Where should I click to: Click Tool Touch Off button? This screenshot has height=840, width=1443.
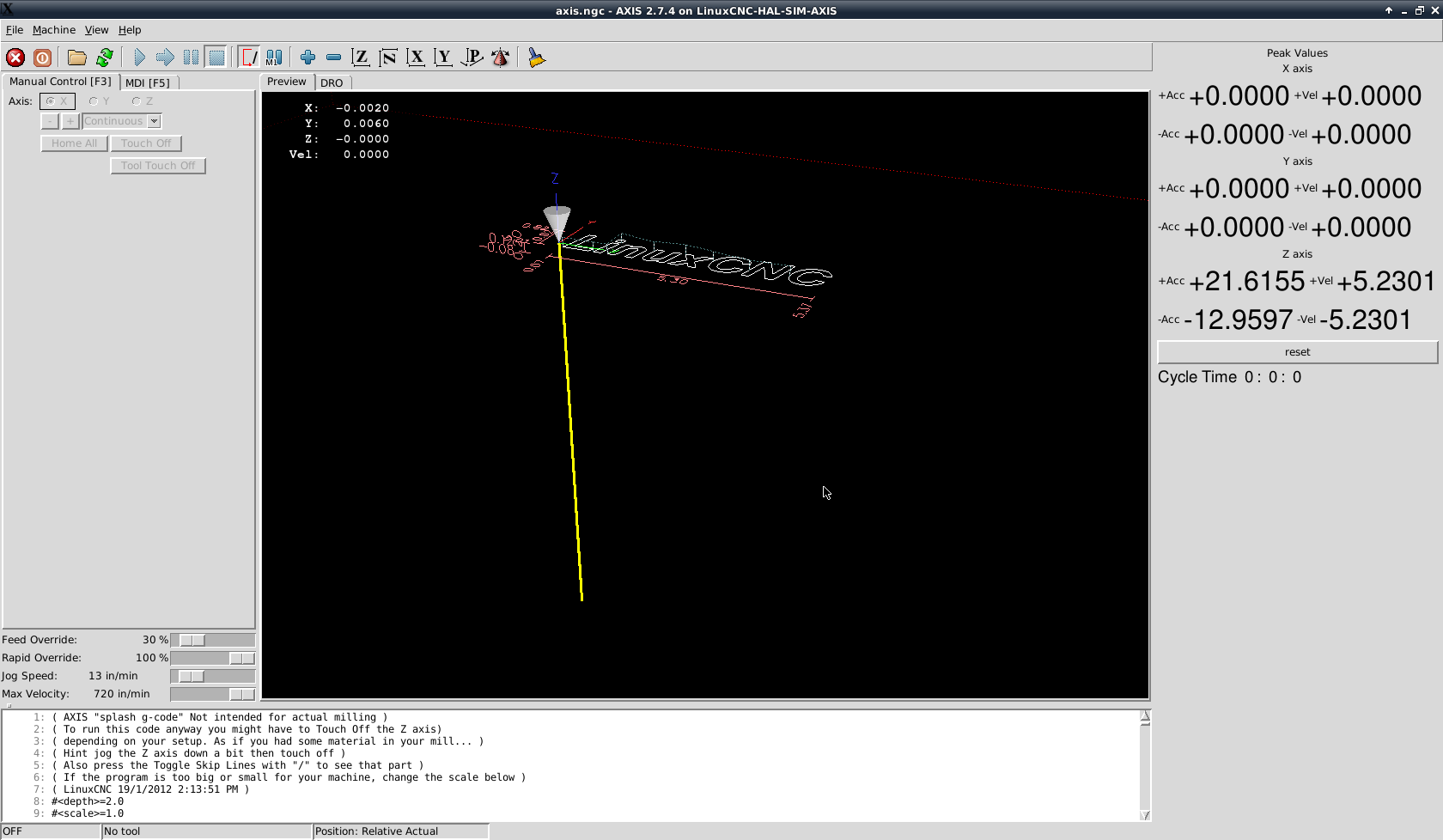pos(158,166)
